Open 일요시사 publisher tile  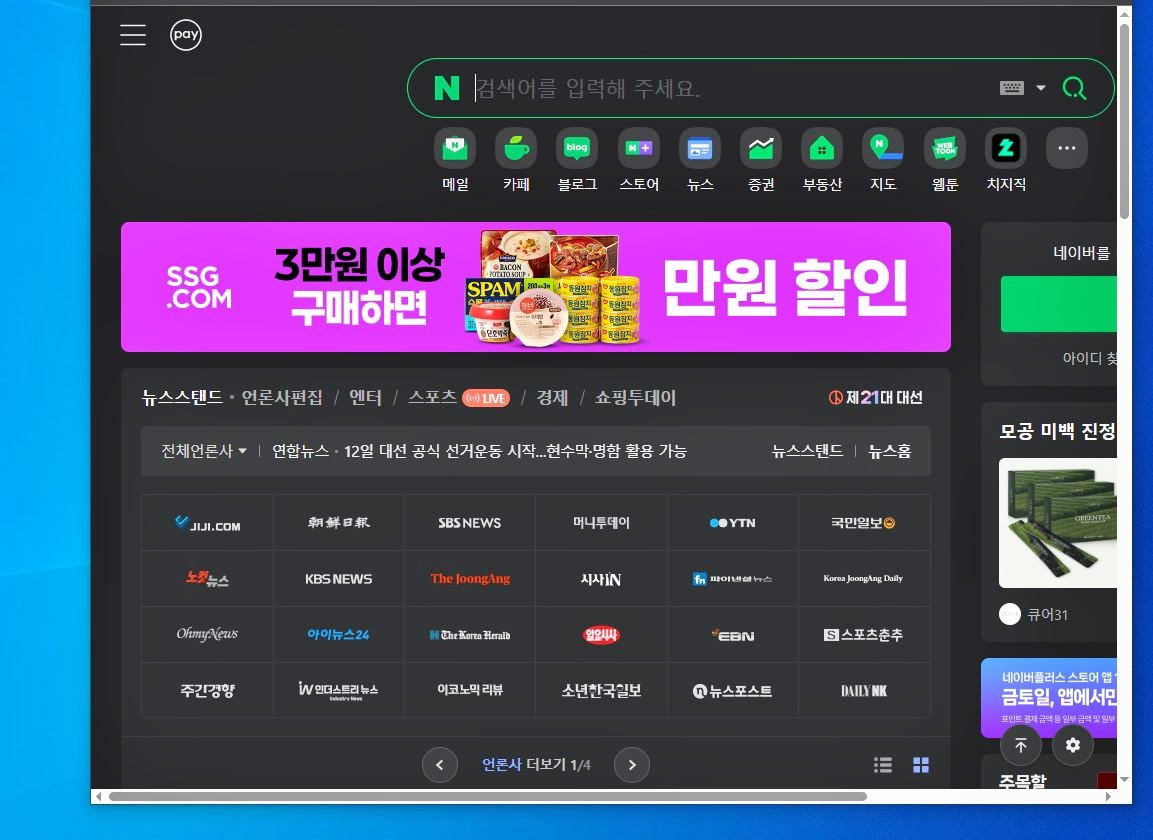click(x=602, y=635)
